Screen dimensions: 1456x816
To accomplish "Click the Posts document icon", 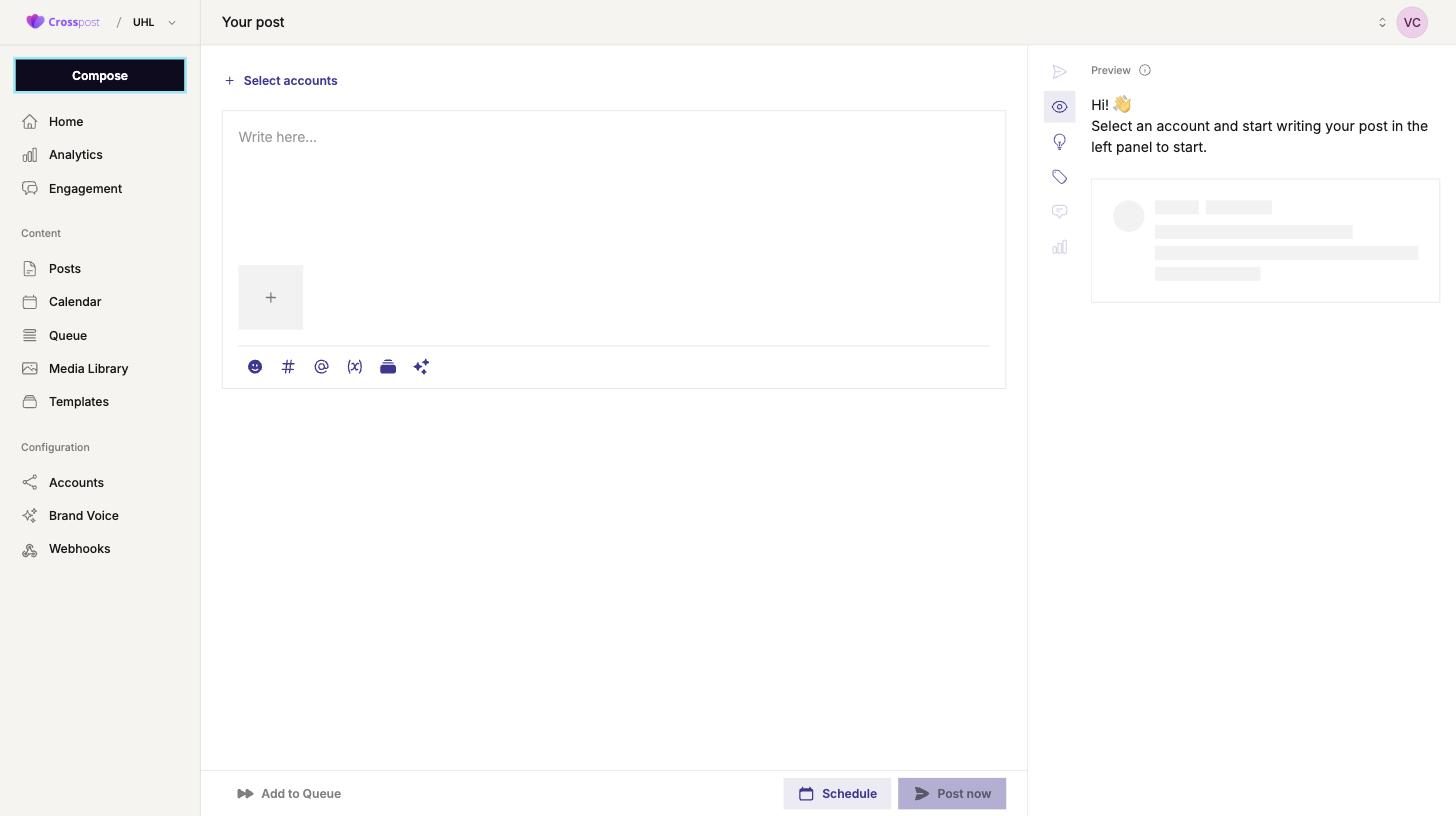I will click(x=30, y=269).
